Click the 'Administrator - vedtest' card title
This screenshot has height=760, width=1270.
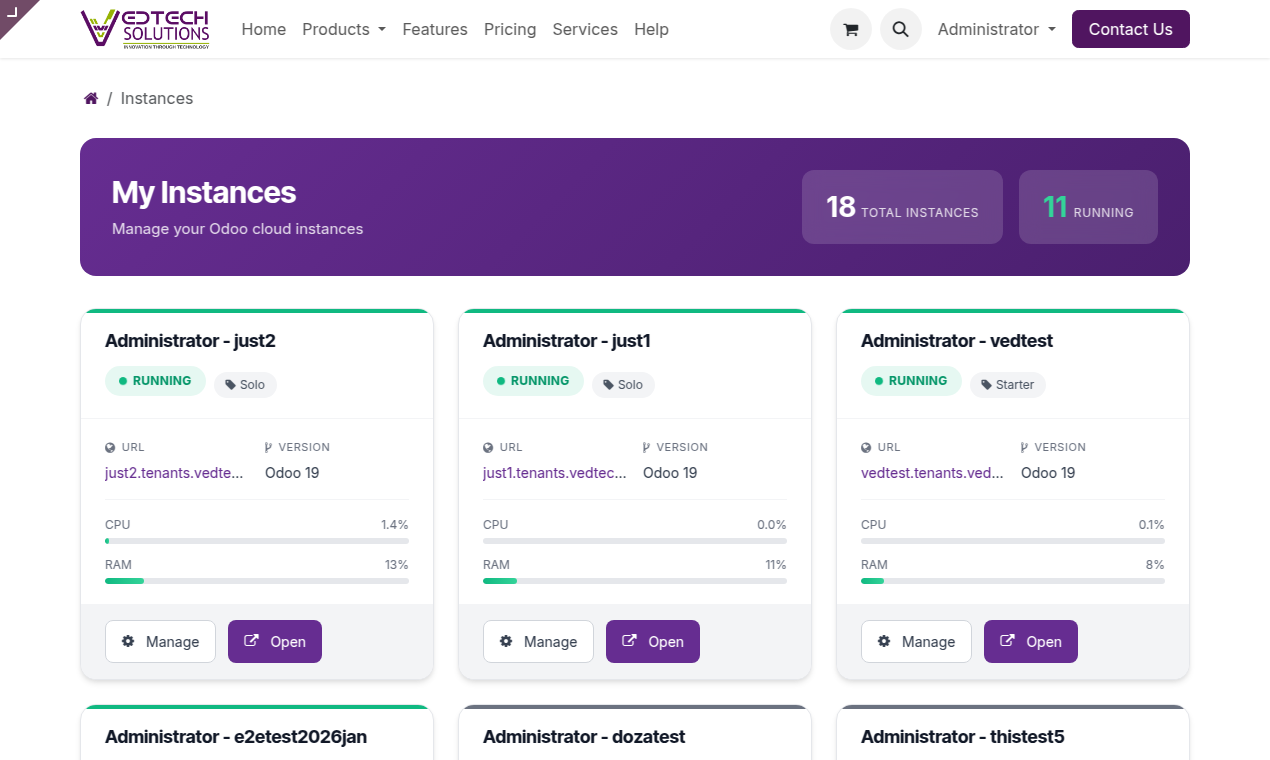[x=957, y=341]
